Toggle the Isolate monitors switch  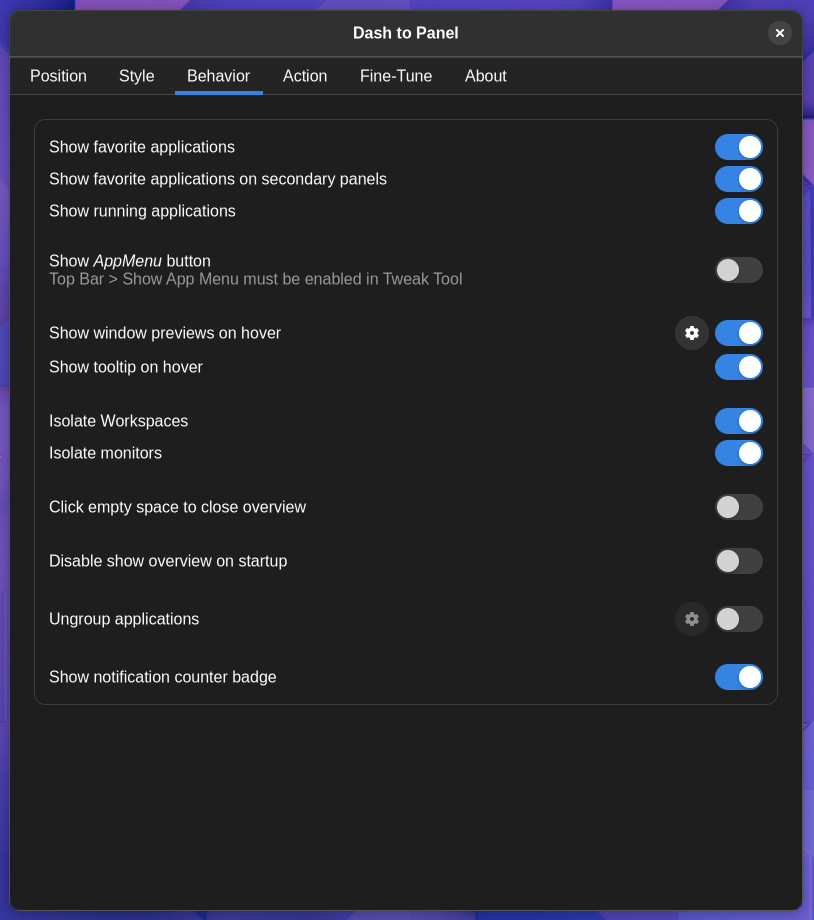(738, 453)
